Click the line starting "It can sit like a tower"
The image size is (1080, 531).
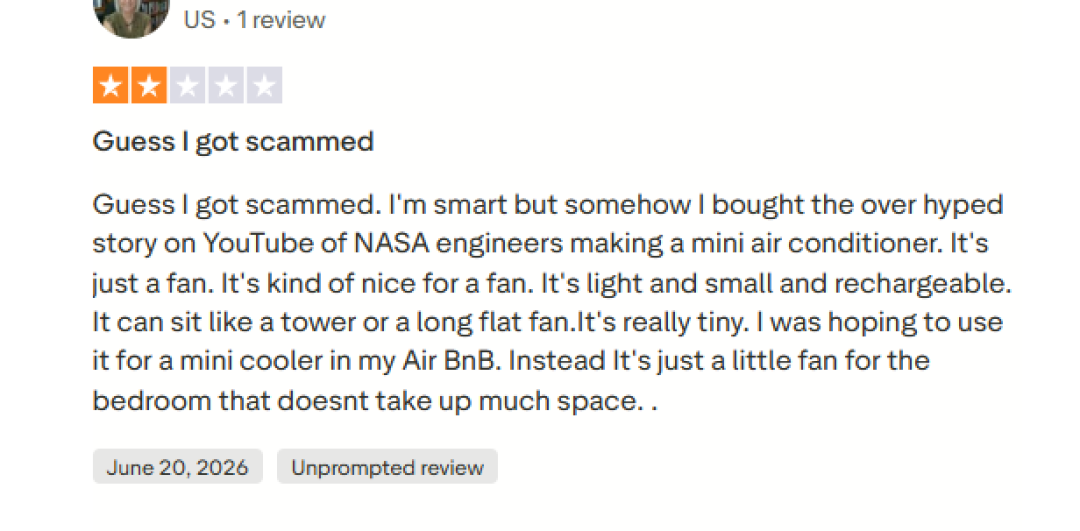tap(548, 322)
